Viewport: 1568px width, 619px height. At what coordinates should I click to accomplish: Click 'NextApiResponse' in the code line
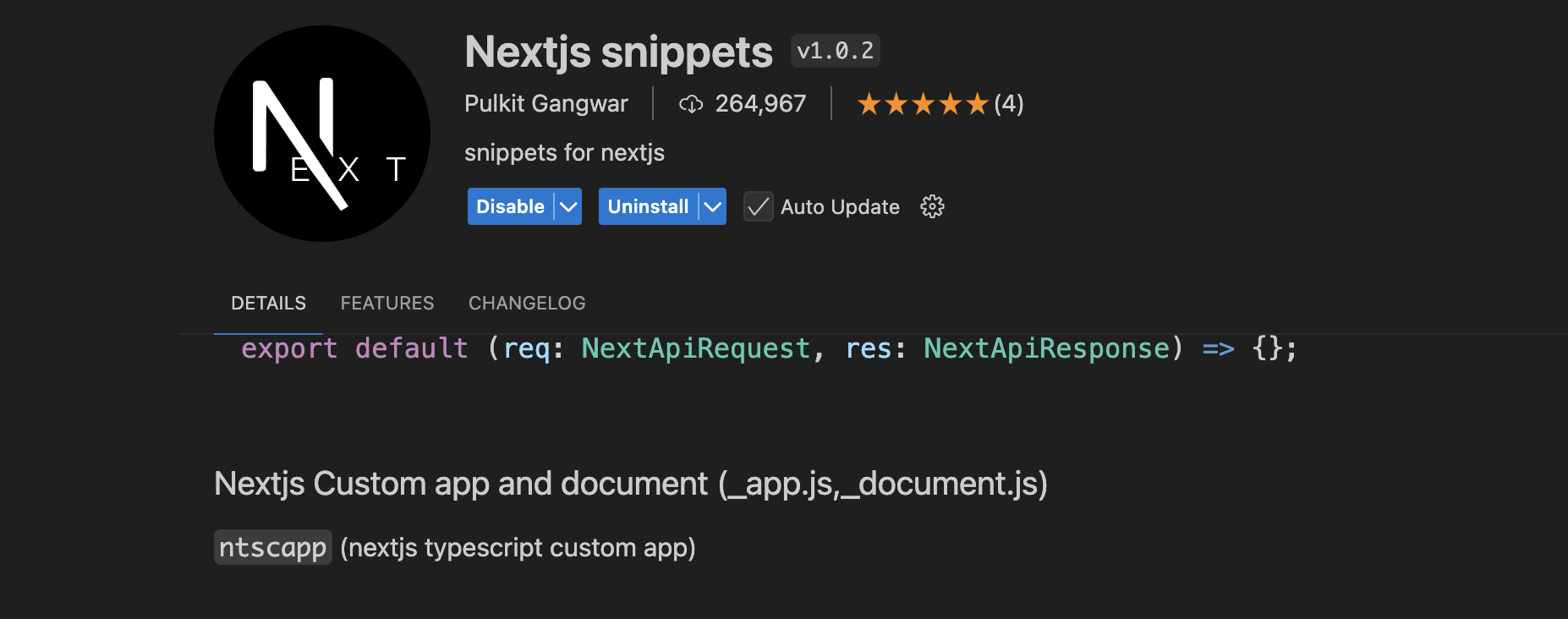(x=1047, y=348)
